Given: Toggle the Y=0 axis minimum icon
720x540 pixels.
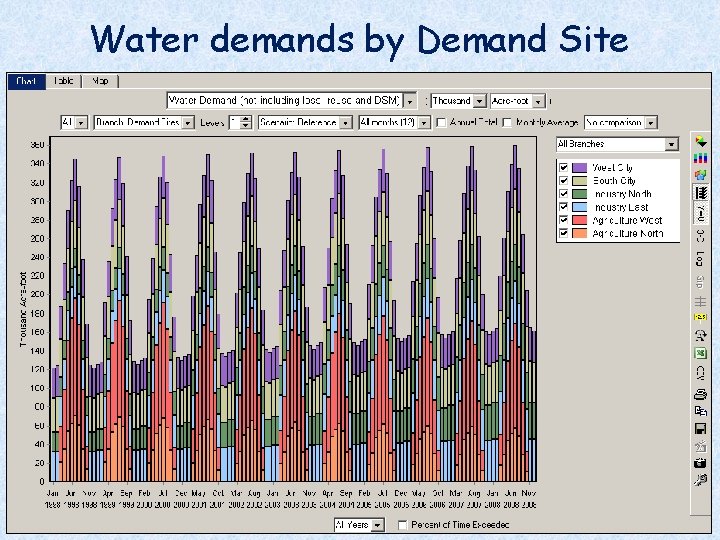Looking at the screenshot, I should coord(700,214).
